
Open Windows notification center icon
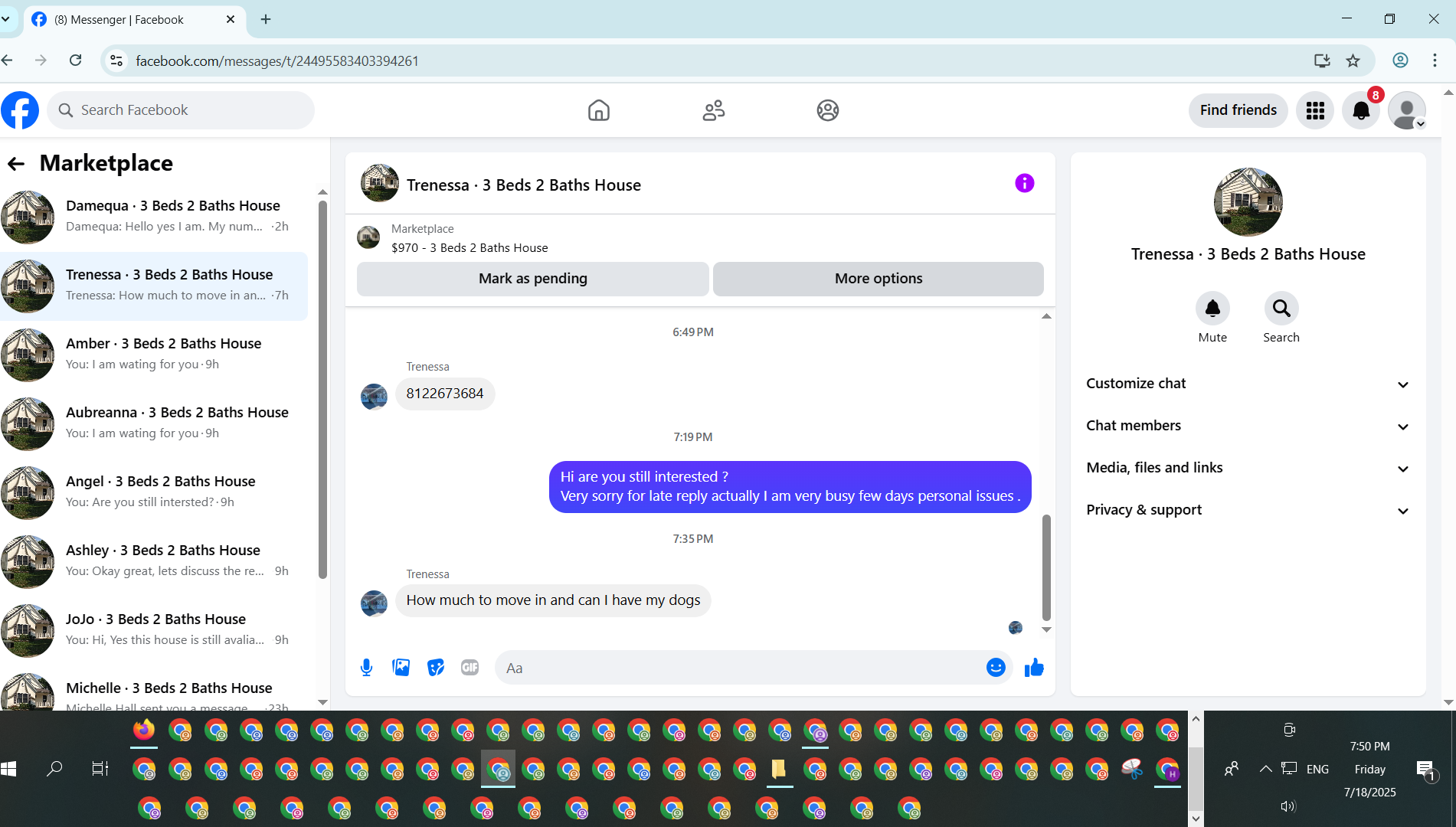pos(1425,769)
